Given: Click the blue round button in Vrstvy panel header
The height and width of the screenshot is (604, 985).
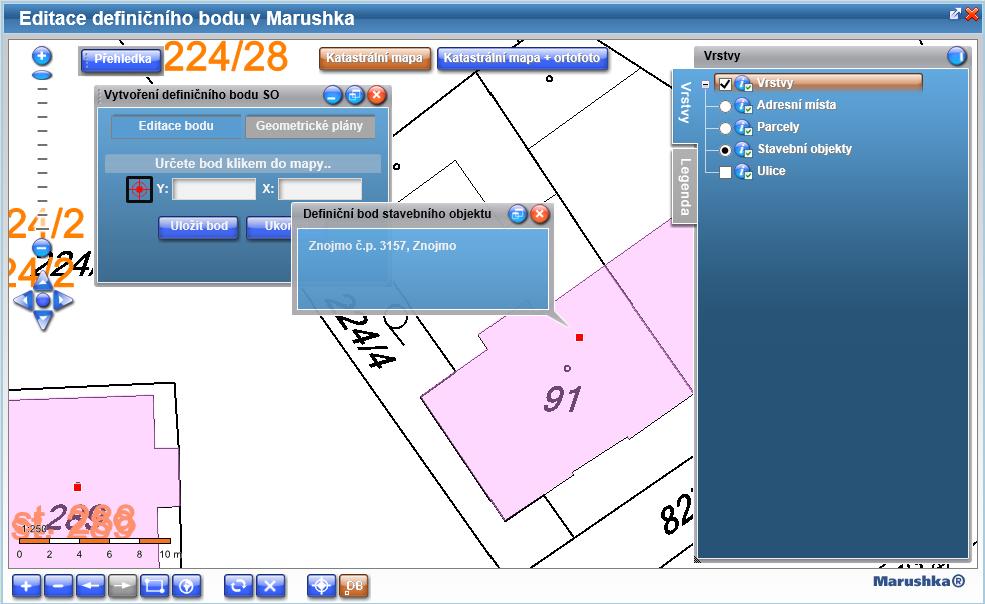Looking at the screenshot, I should coord(956,56).
